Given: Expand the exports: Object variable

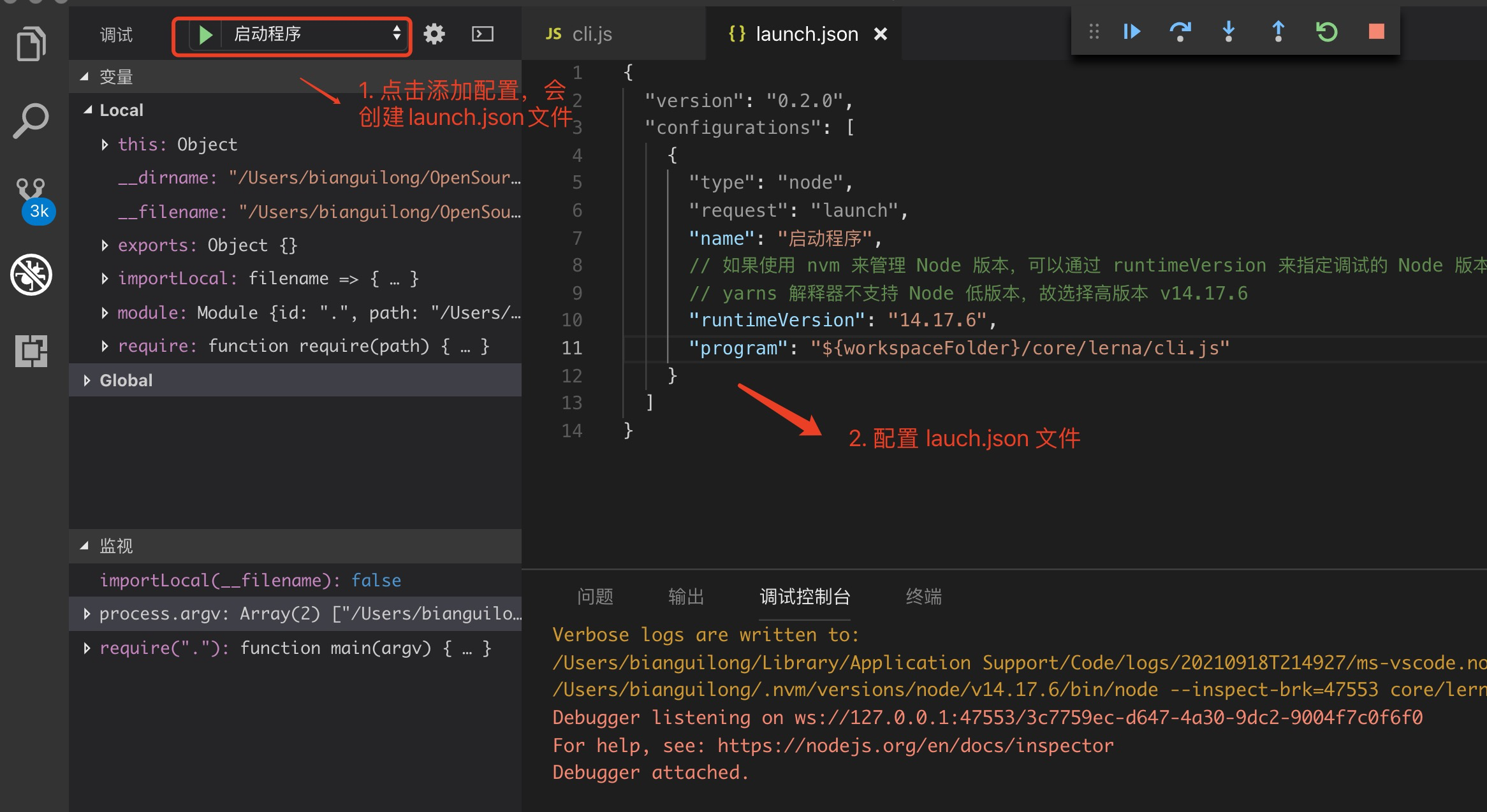Looking at the screenshot, I should [x=105, y=245].
